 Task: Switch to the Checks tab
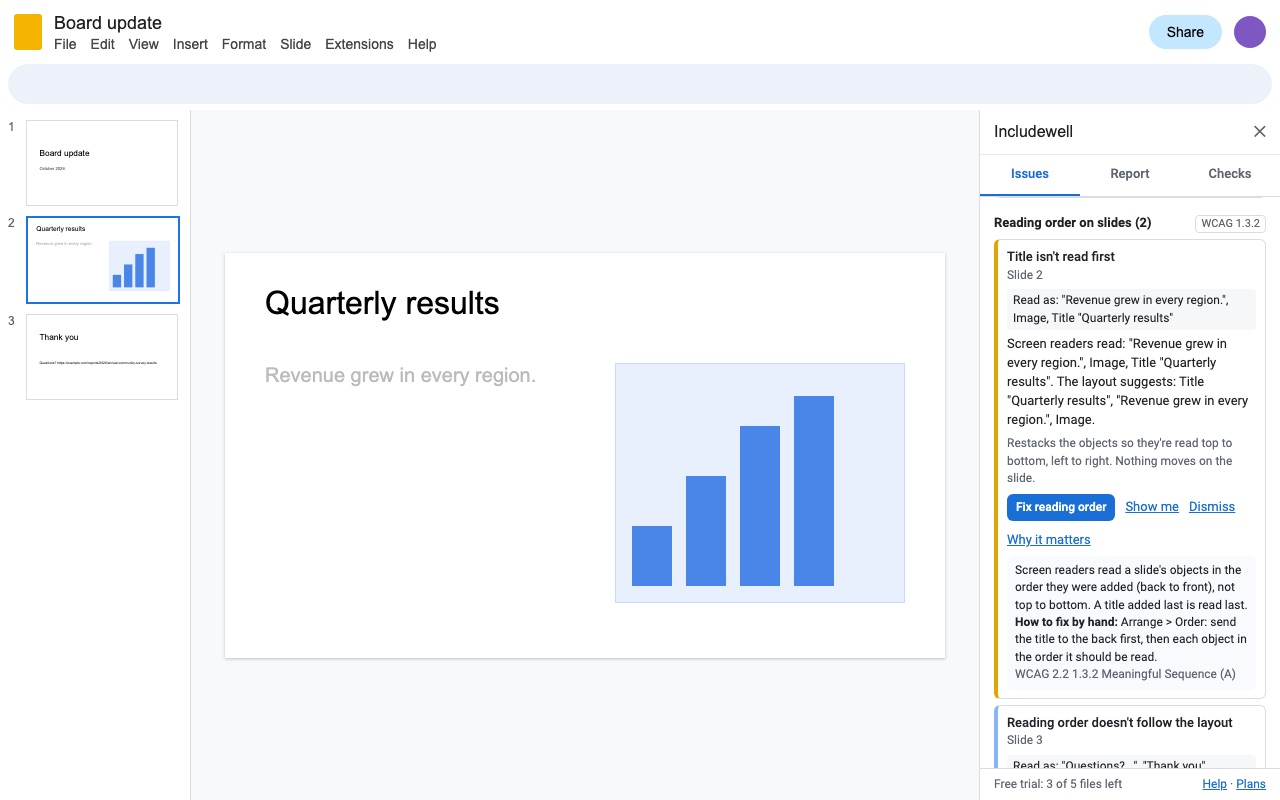pyautogui.click(x=1230, y=174)
